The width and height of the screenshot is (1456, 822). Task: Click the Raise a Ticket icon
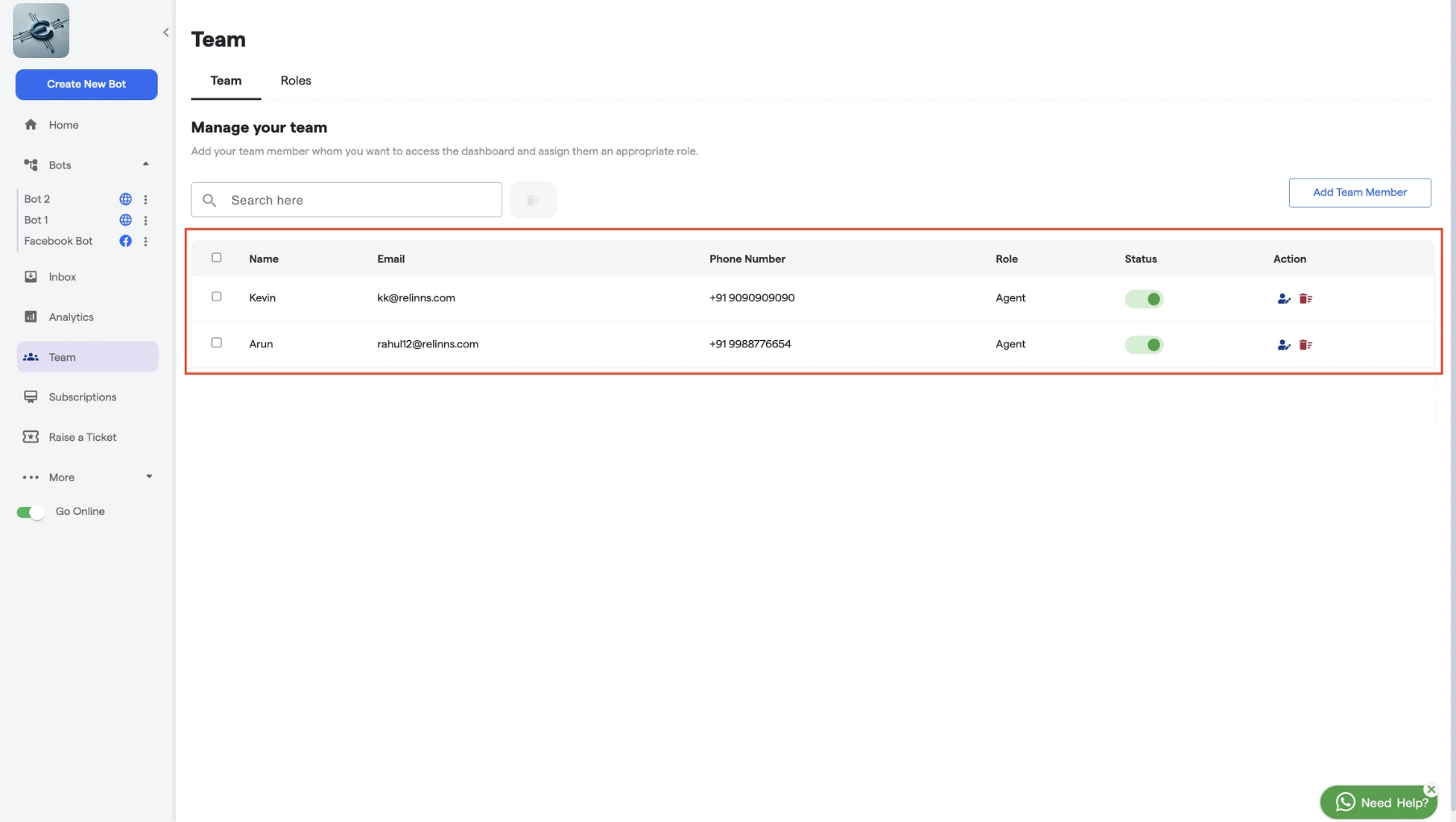31,437
